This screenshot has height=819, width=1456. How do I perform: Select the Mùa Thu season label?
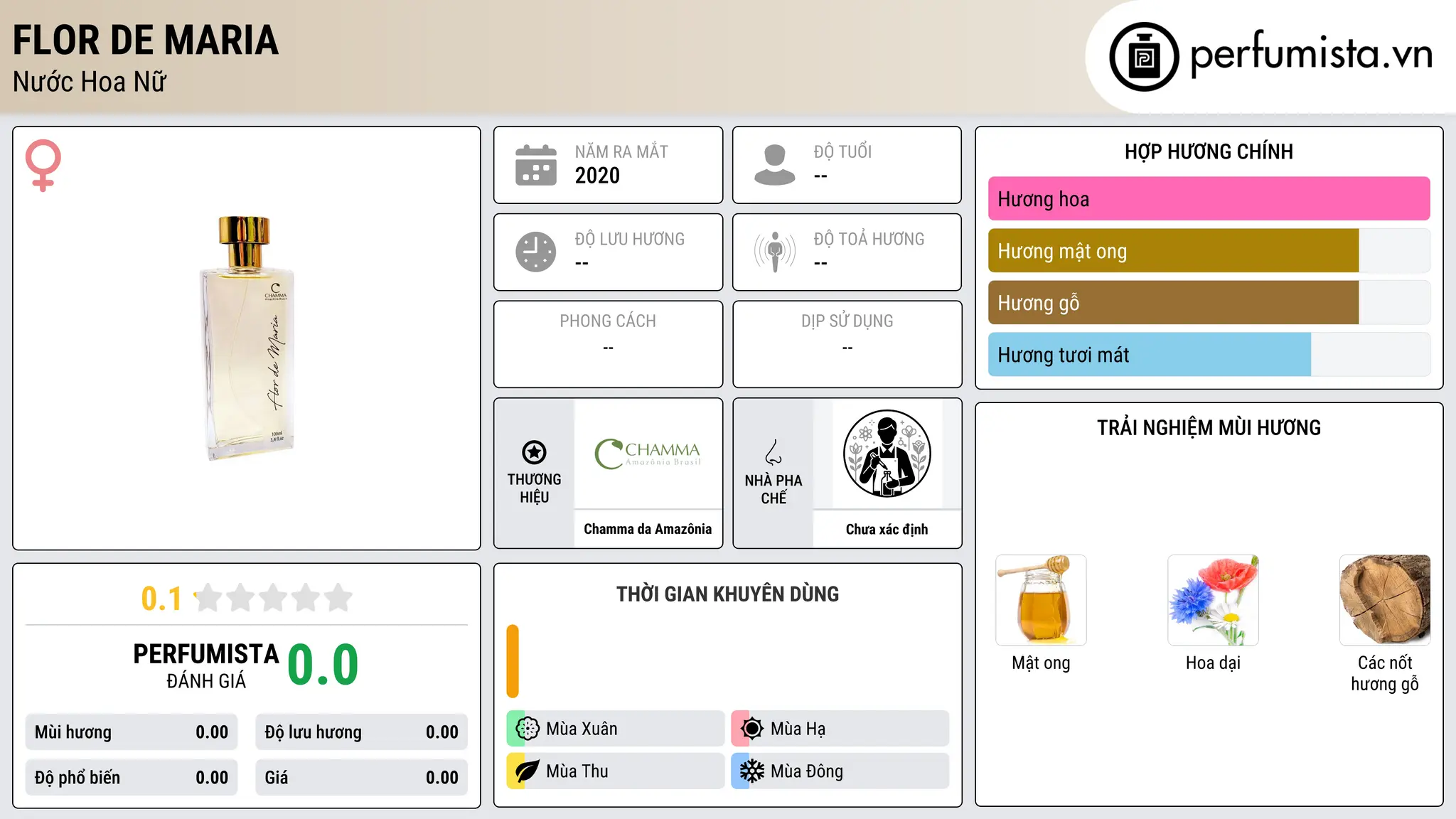pyautogui.click(x=577, y=771)
